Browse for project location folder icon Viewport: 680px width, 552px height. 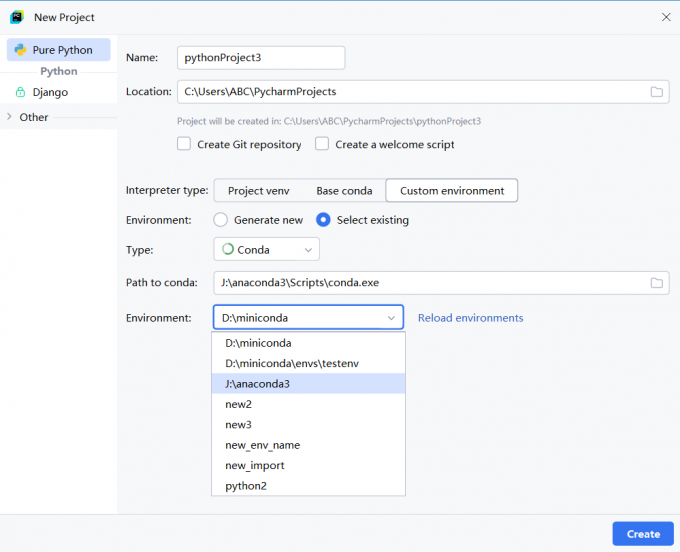pyautogui.click(x=657, y=91)
